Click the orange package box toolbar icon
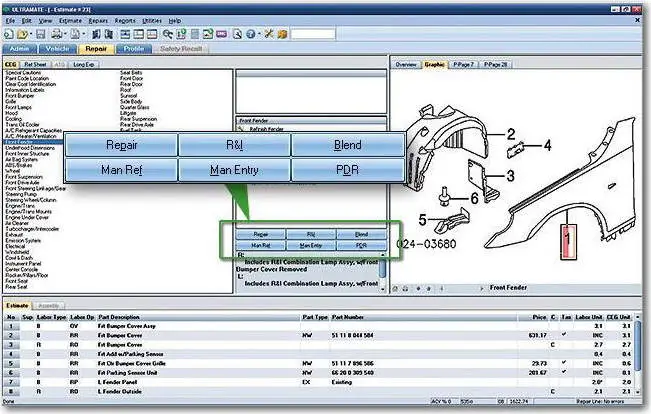The height and width of the screenshot is (414, 651). pos(282,34)
